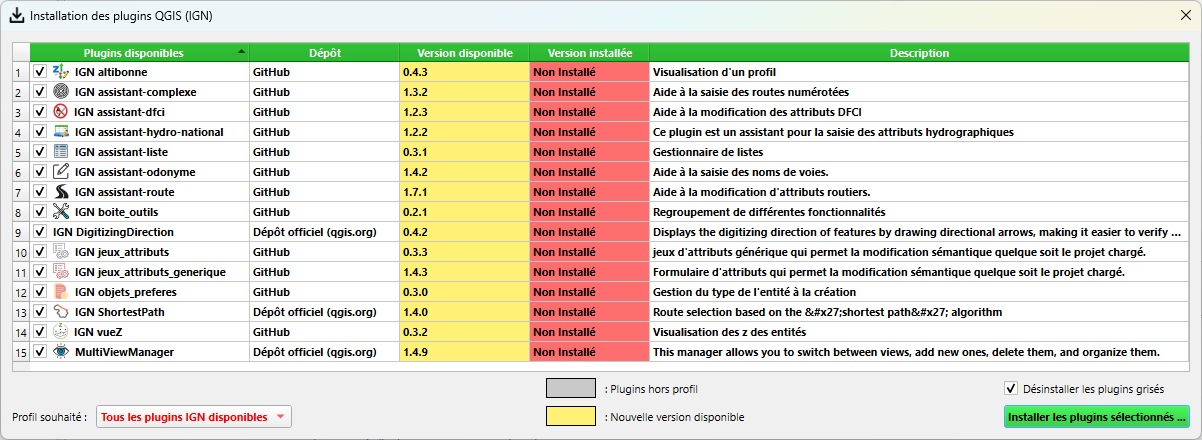Click the IGN assistant-hydro-national plugin icon
The height and width of the screenshot is (440, 1202).
[61, 131]
